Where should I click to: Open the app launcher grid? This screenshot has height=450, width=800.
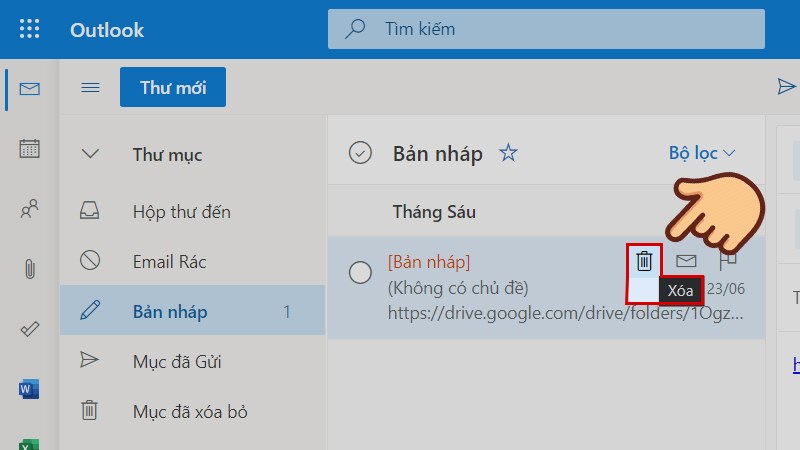pyautogui.click(x=29, y=29)
